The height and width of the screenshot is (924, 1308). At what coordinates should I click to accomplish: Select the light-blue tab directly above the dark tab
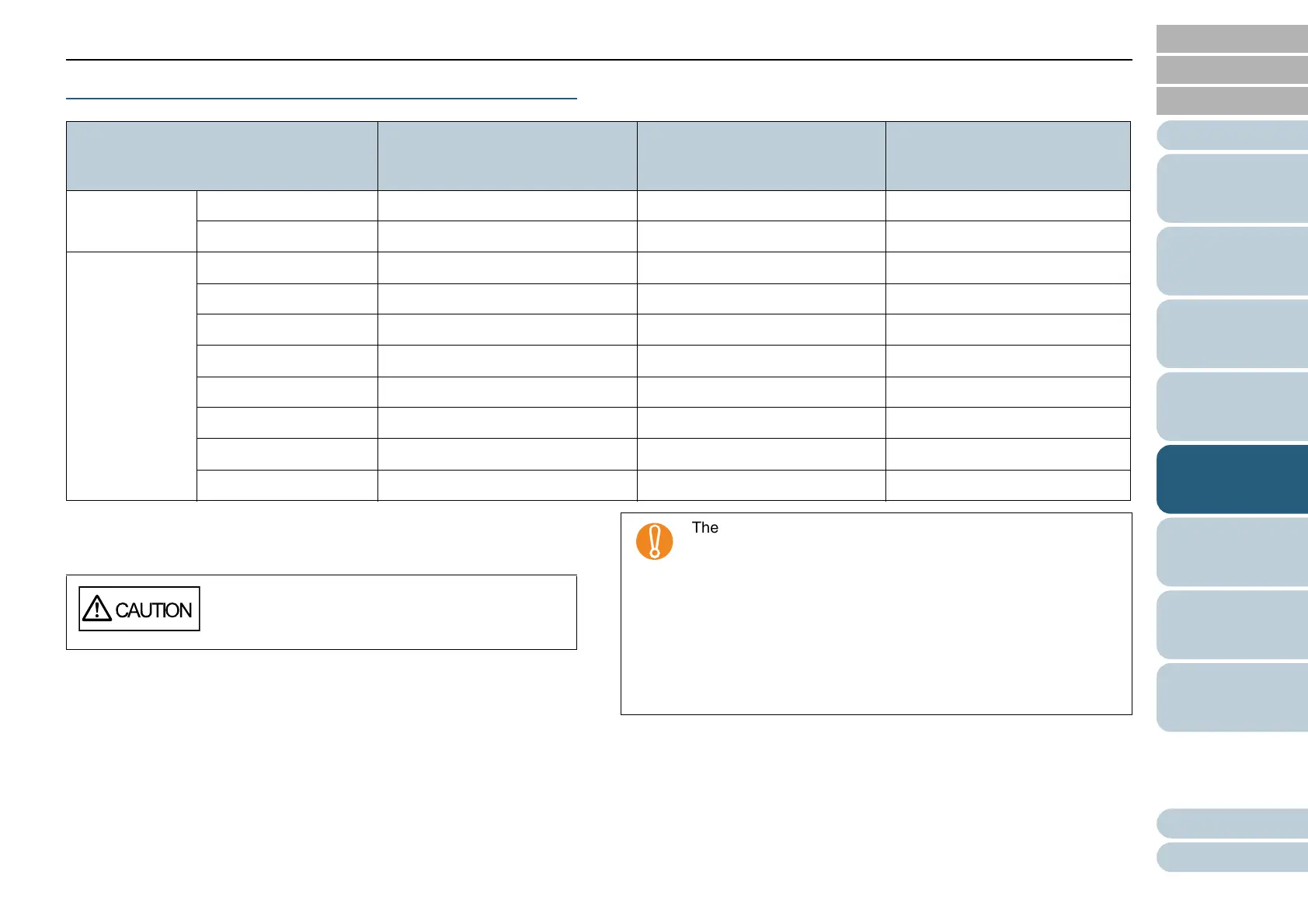pos(1231,406)
